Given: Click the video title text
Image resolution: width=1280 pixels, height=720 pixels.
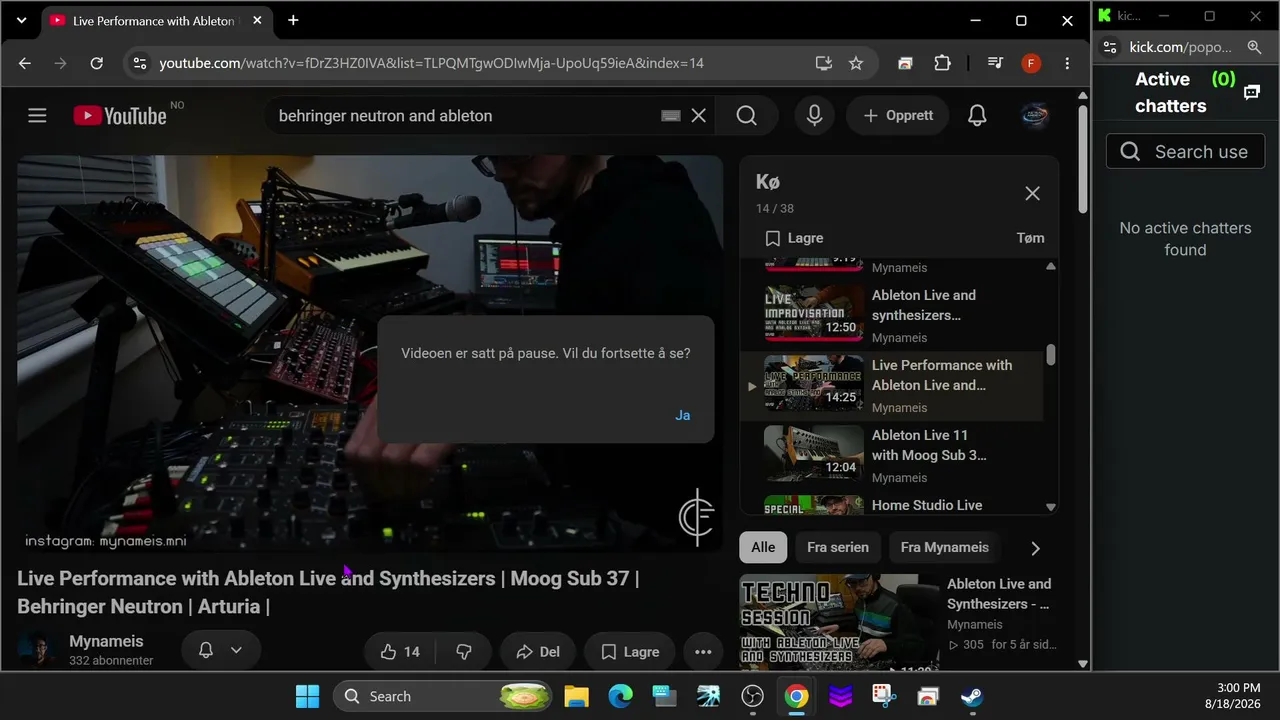Looking at the screenshot, I should click(328, 592).
